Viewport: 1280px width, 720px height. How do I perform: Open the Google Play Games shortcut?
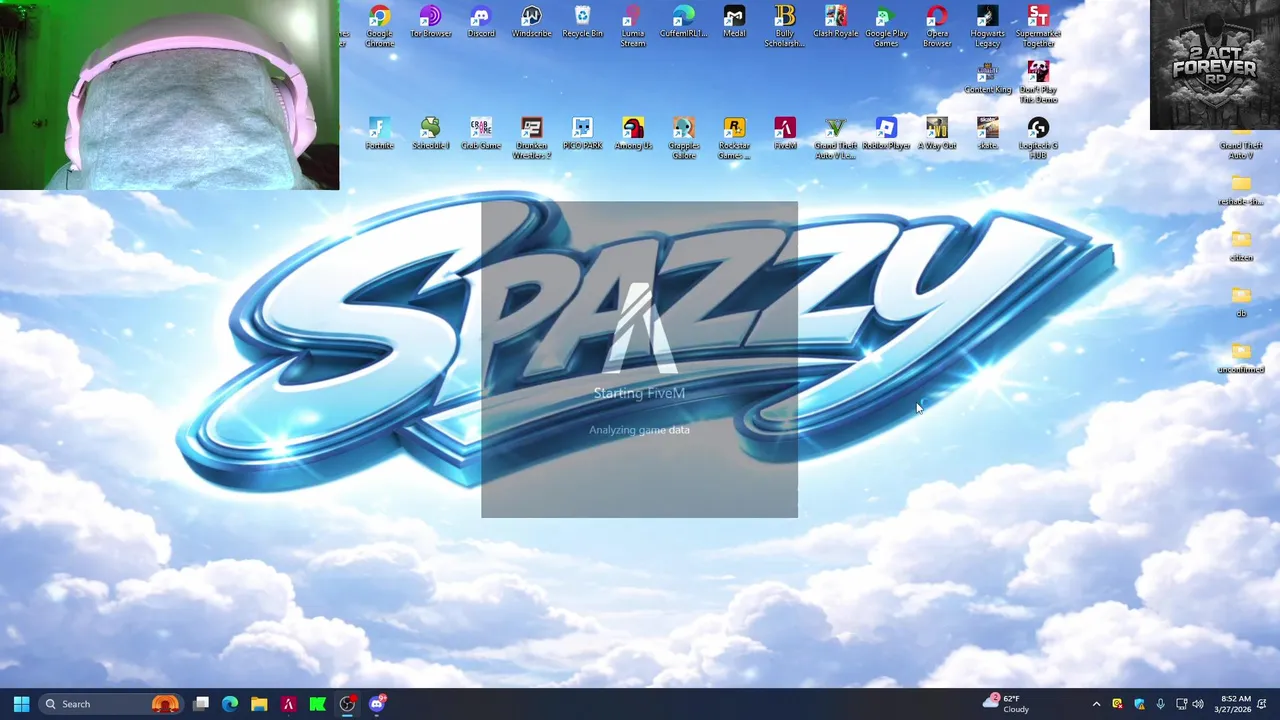886,26
